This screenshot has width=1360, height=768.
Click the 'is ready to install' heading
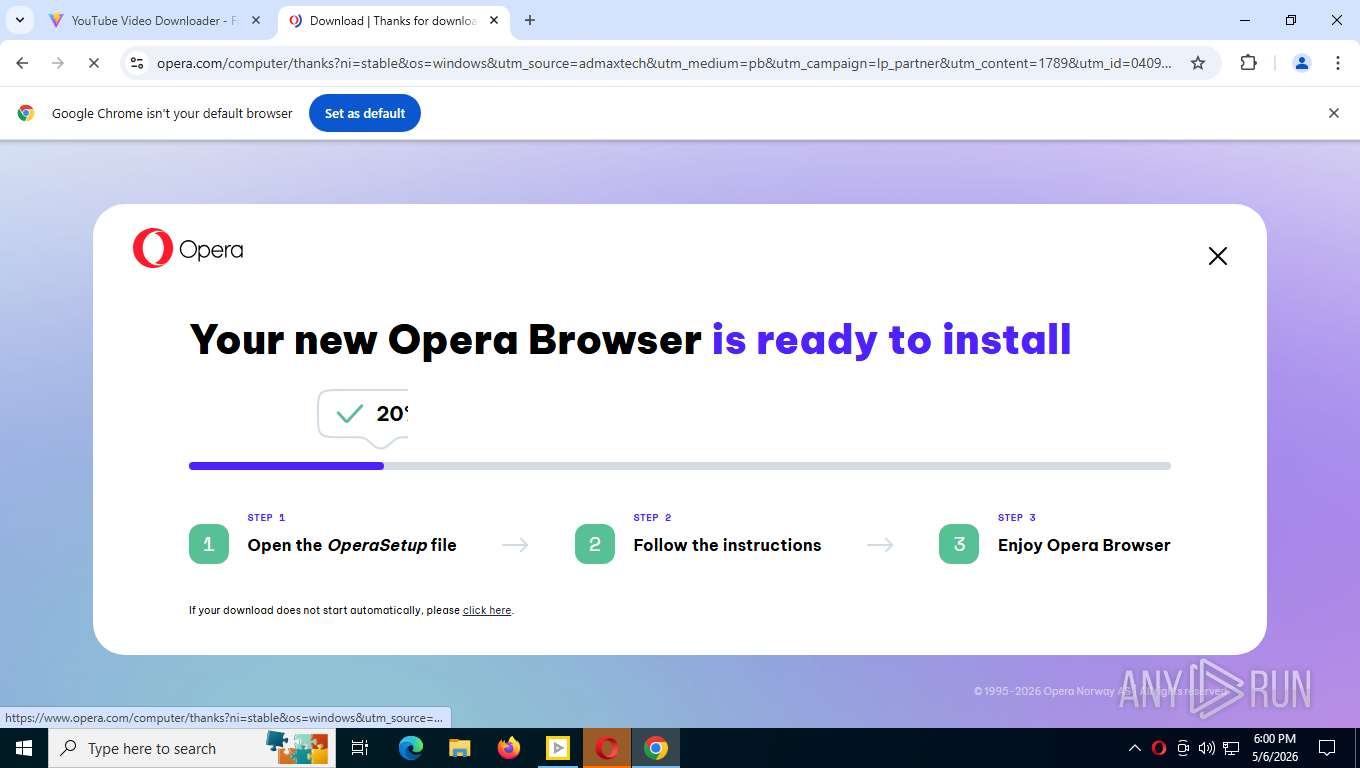coord(891,340)
